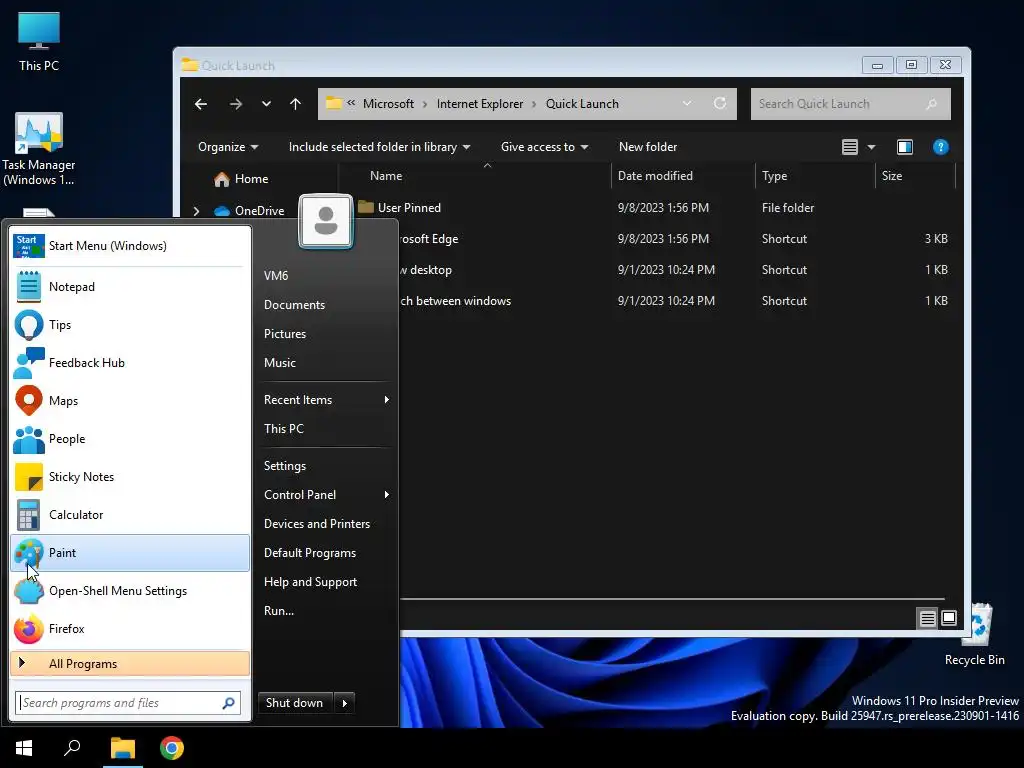Go forward in explorer navigation
The image size is (1024, 768).
pyautogui.click(x=236, y=104)
